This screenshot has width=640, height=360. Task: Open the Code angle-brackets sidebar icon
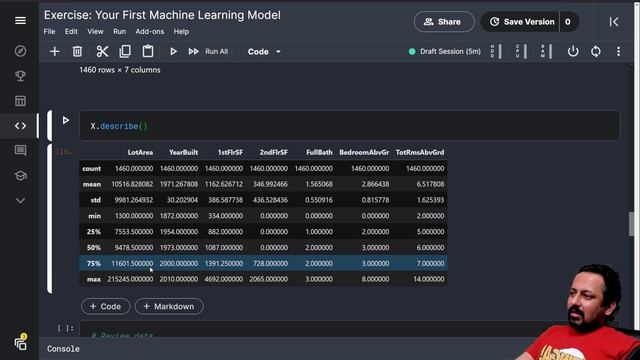point(20,126)
